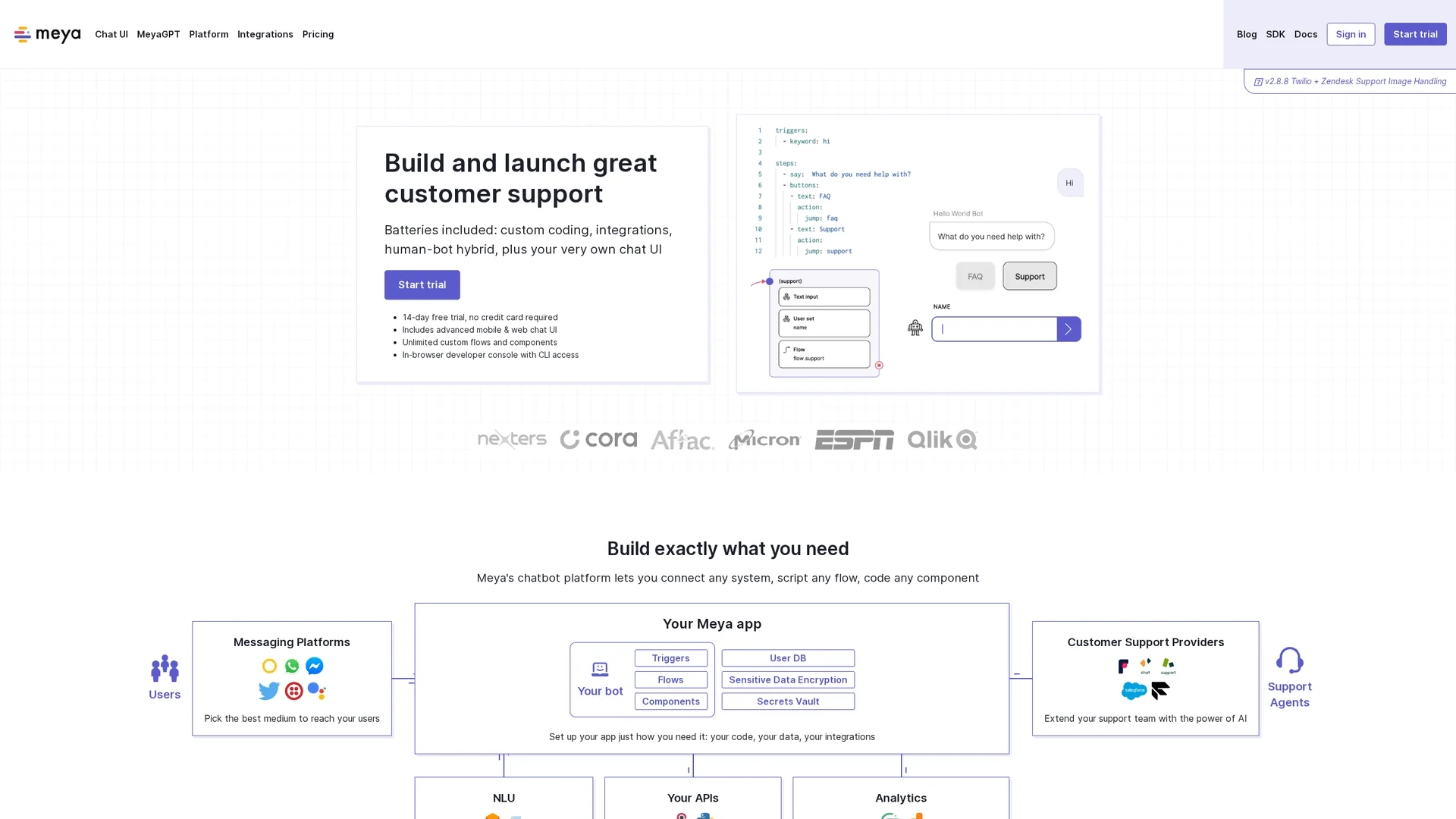Viewport: 1456px width, 819px height.
Task: Click the send arrow in the NAME field
Action: tap(1068, 329)
